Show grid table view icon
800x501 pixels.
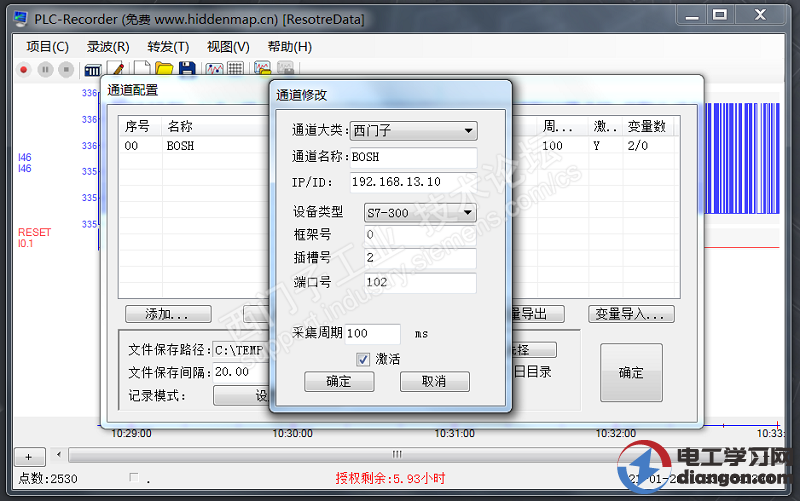235,68
